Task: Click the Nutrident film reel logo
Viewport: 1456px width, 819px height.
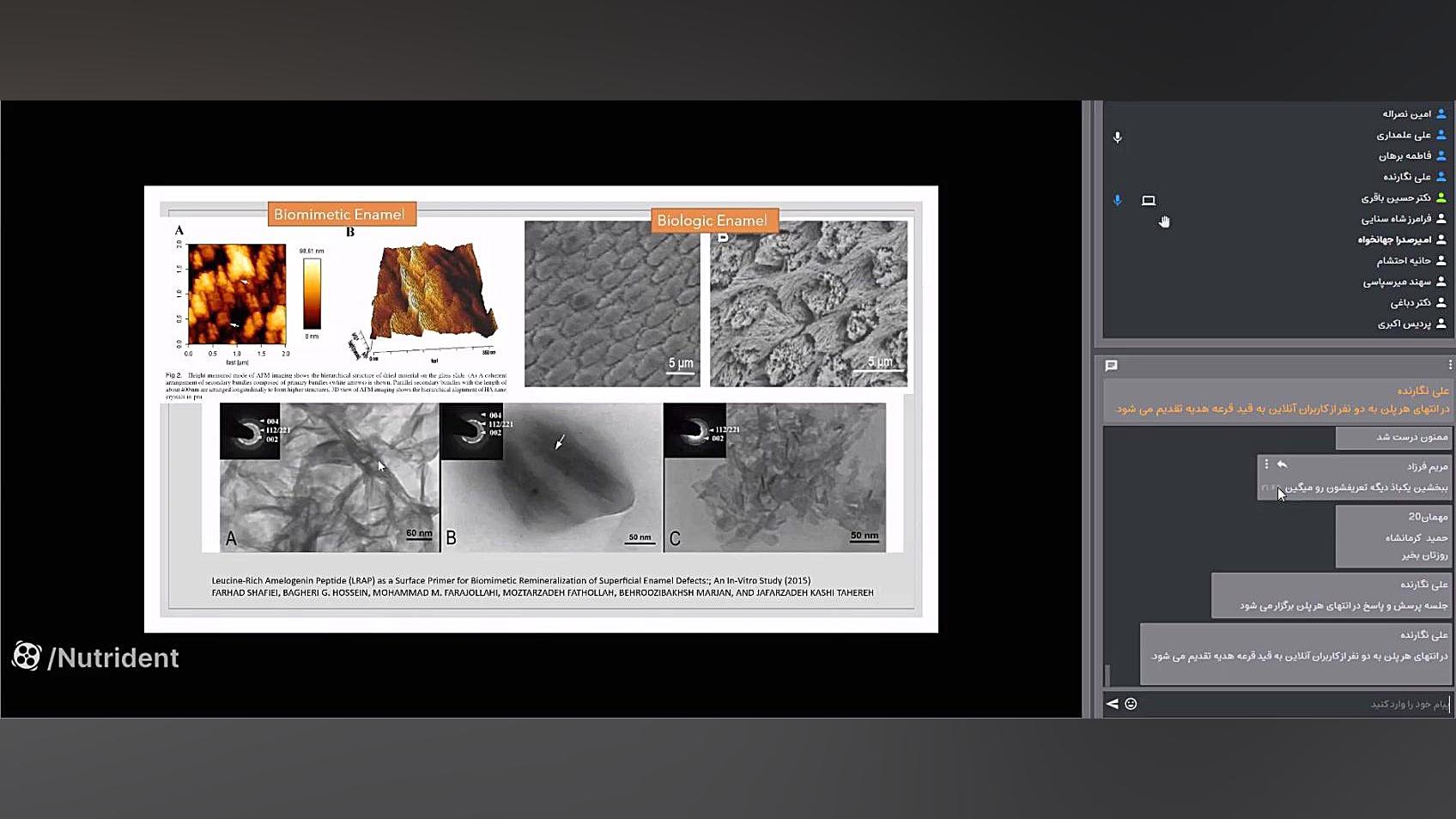Action: (27, 657)
